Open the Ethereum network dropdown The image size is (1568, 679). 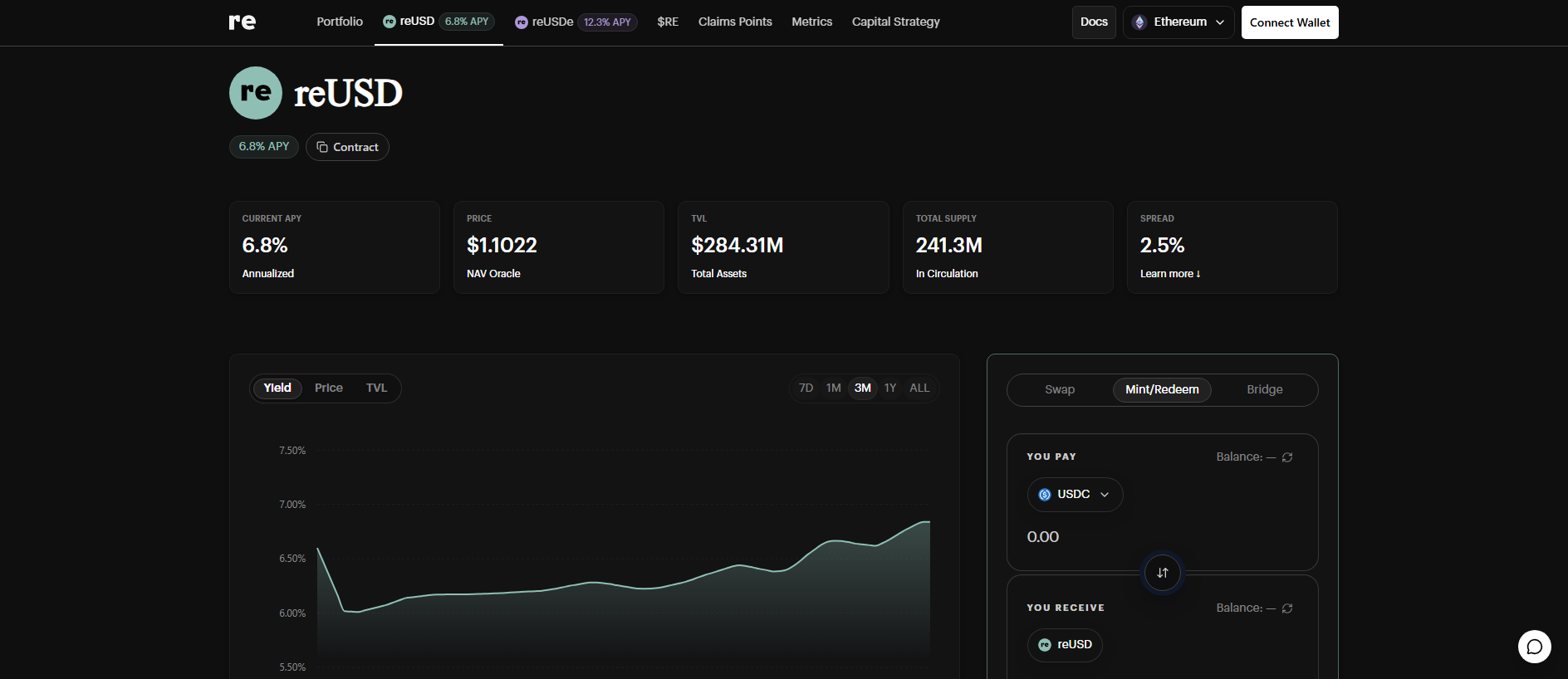(x=1178, y=22)
